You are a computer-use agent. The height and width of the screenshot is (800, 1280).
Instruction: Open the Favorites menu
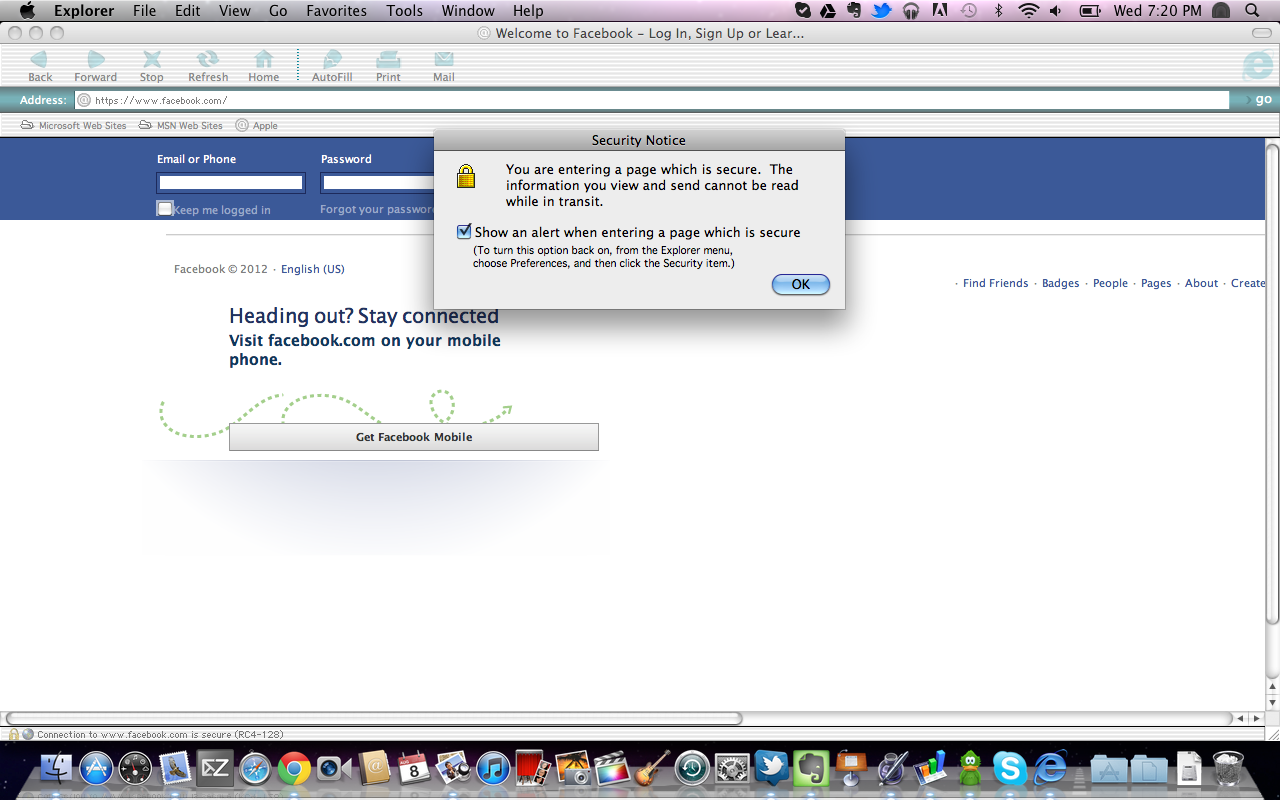pos(336,11)
